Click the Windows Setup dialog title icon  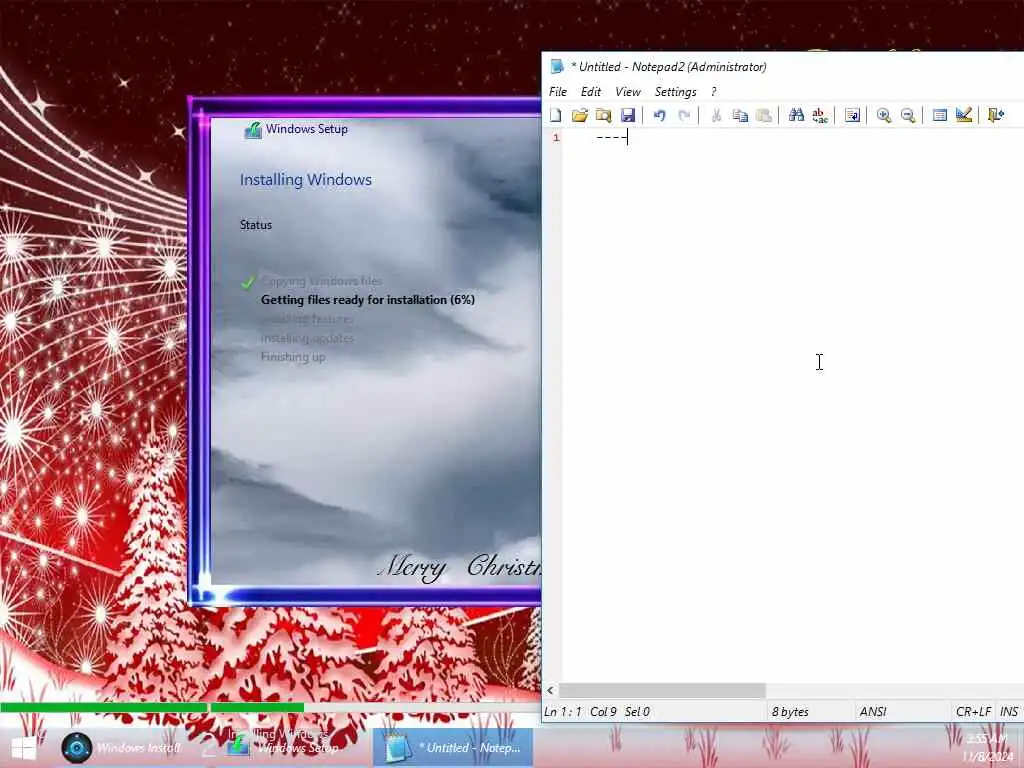253,130
